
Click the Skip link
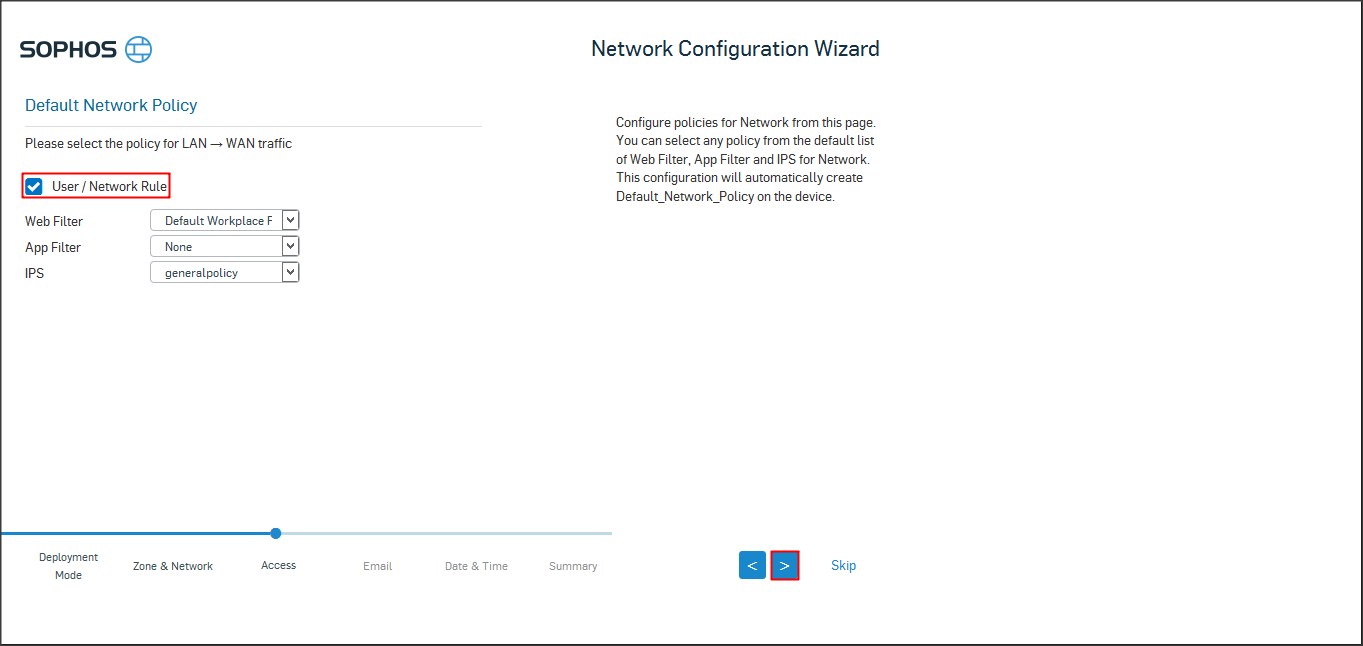843,565
